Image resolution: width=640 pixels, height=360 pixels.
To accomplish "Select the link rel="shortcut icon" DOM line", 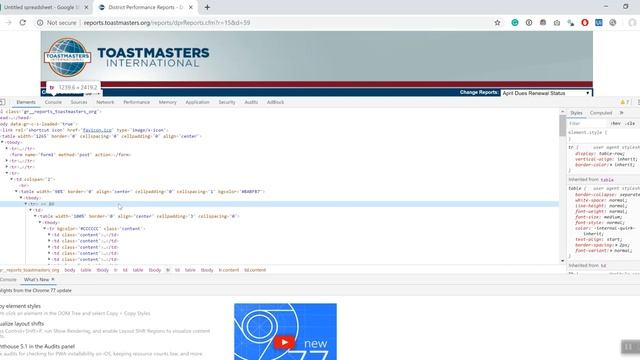I will (84, 130).
